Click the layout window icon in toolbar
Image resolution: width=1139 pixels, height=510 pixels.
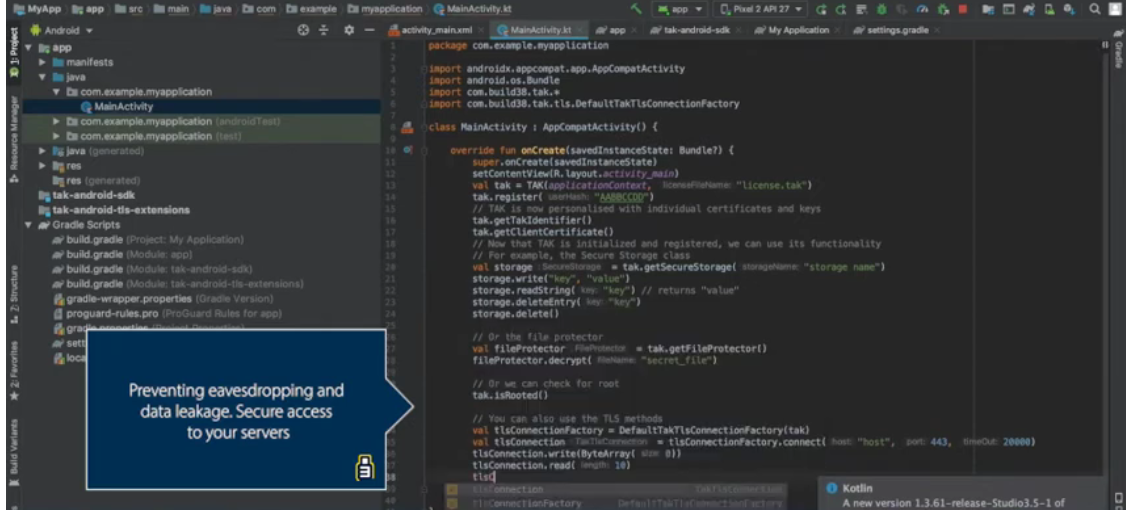pyautogui.click(x=1009, y=9)
